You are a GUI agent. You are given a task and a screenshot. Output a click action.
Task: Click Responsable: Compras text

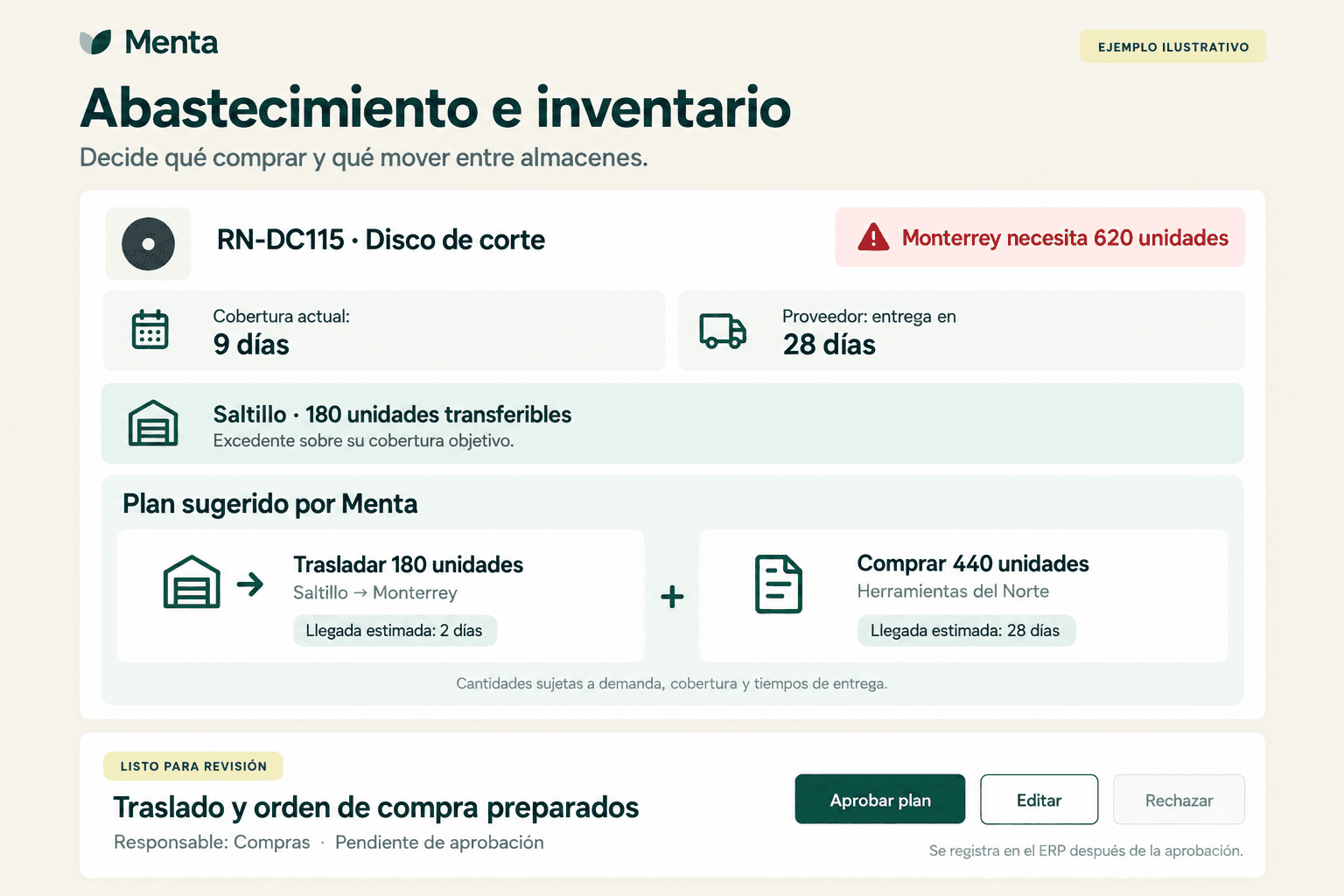coord(212,842)
